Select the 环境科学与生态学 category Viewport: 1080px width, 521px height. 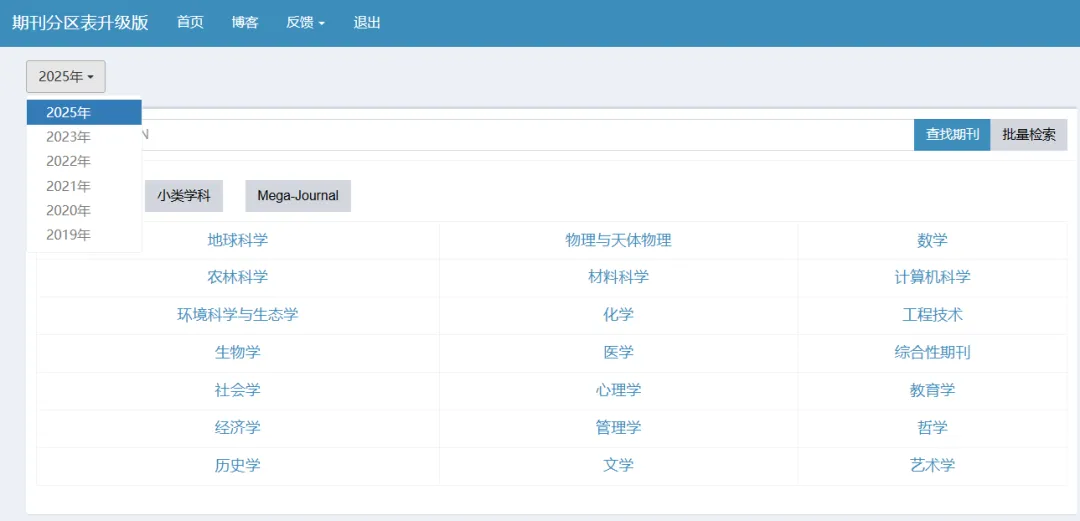point(238,316)
